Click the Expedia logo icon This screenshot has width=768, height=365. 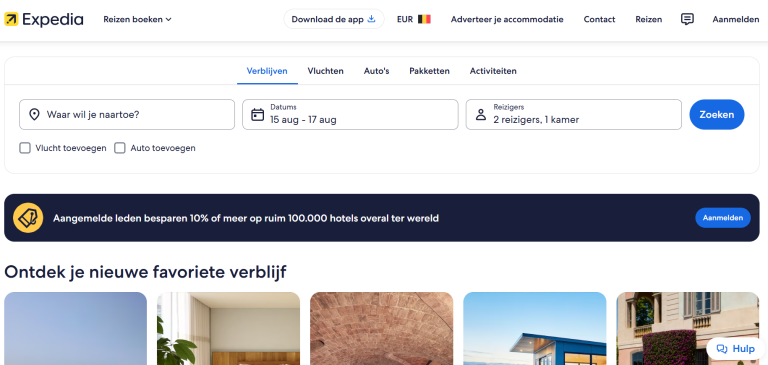11,19
